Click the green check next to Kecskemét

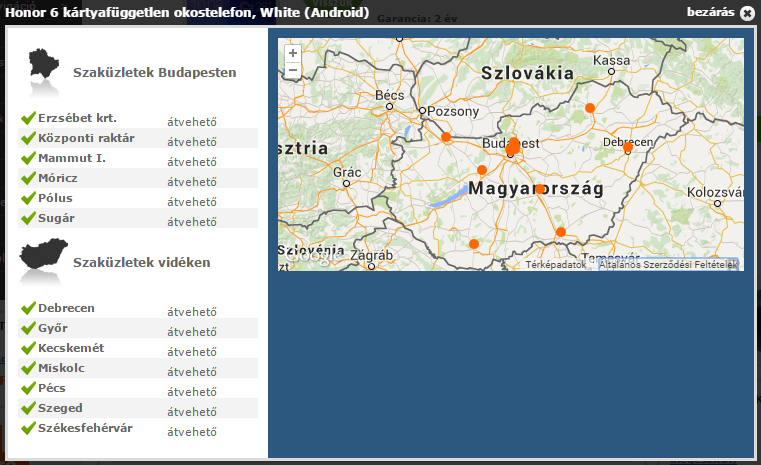pyautogui.click(x=29, y=348)
